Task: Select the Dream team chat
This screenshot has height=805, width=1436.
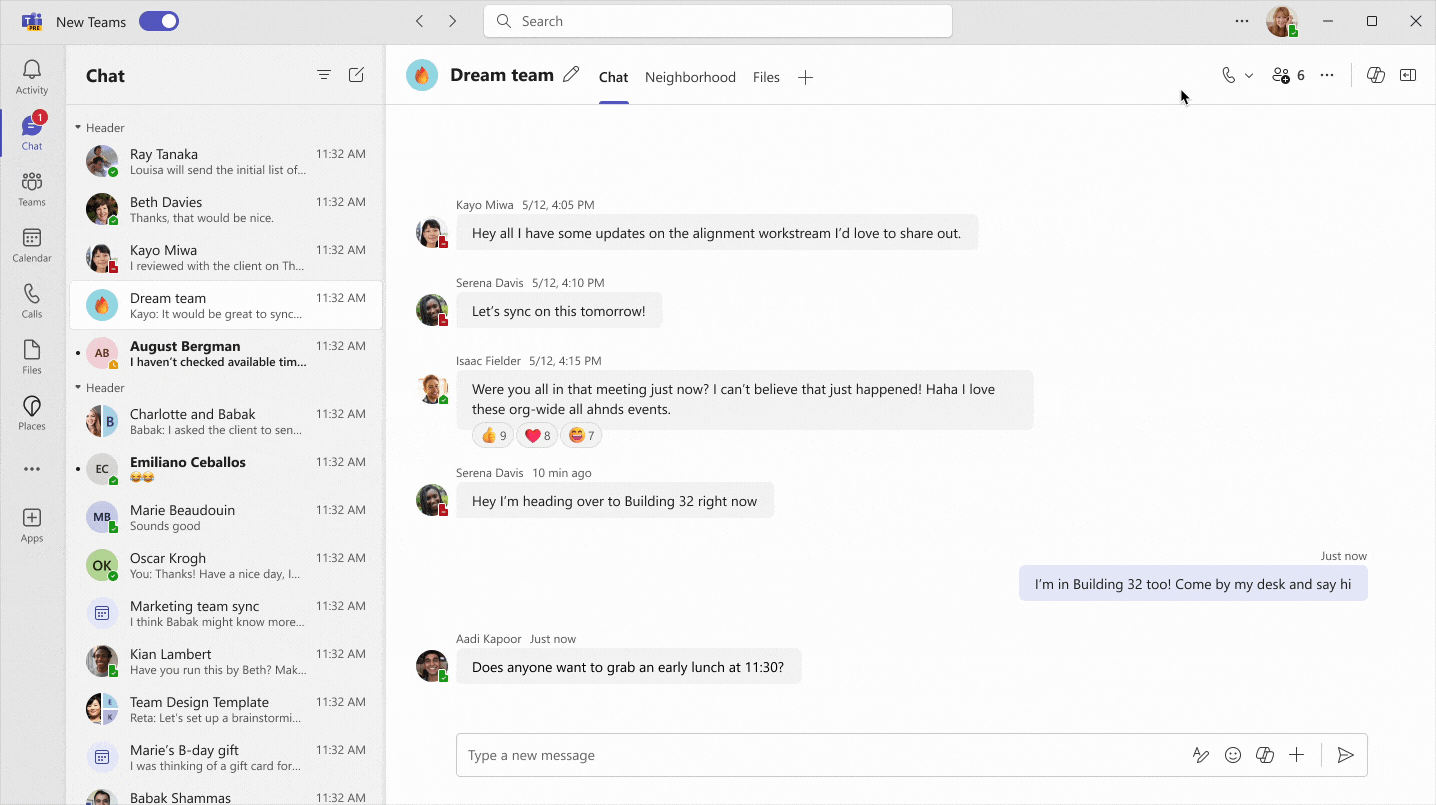Action: point(226,305)
